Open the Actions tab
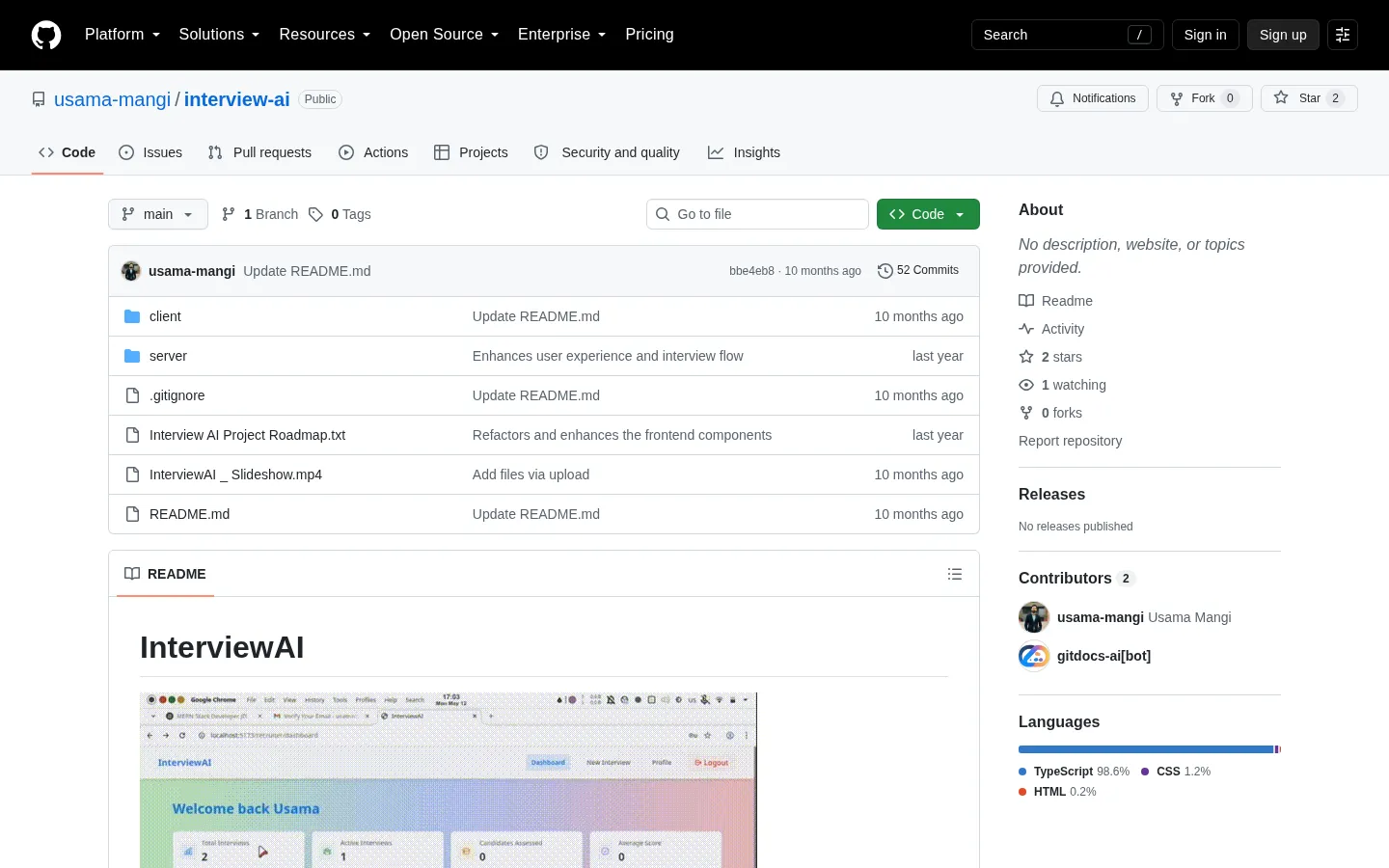This screenshot has height=868, width=1389. [373, 152]
